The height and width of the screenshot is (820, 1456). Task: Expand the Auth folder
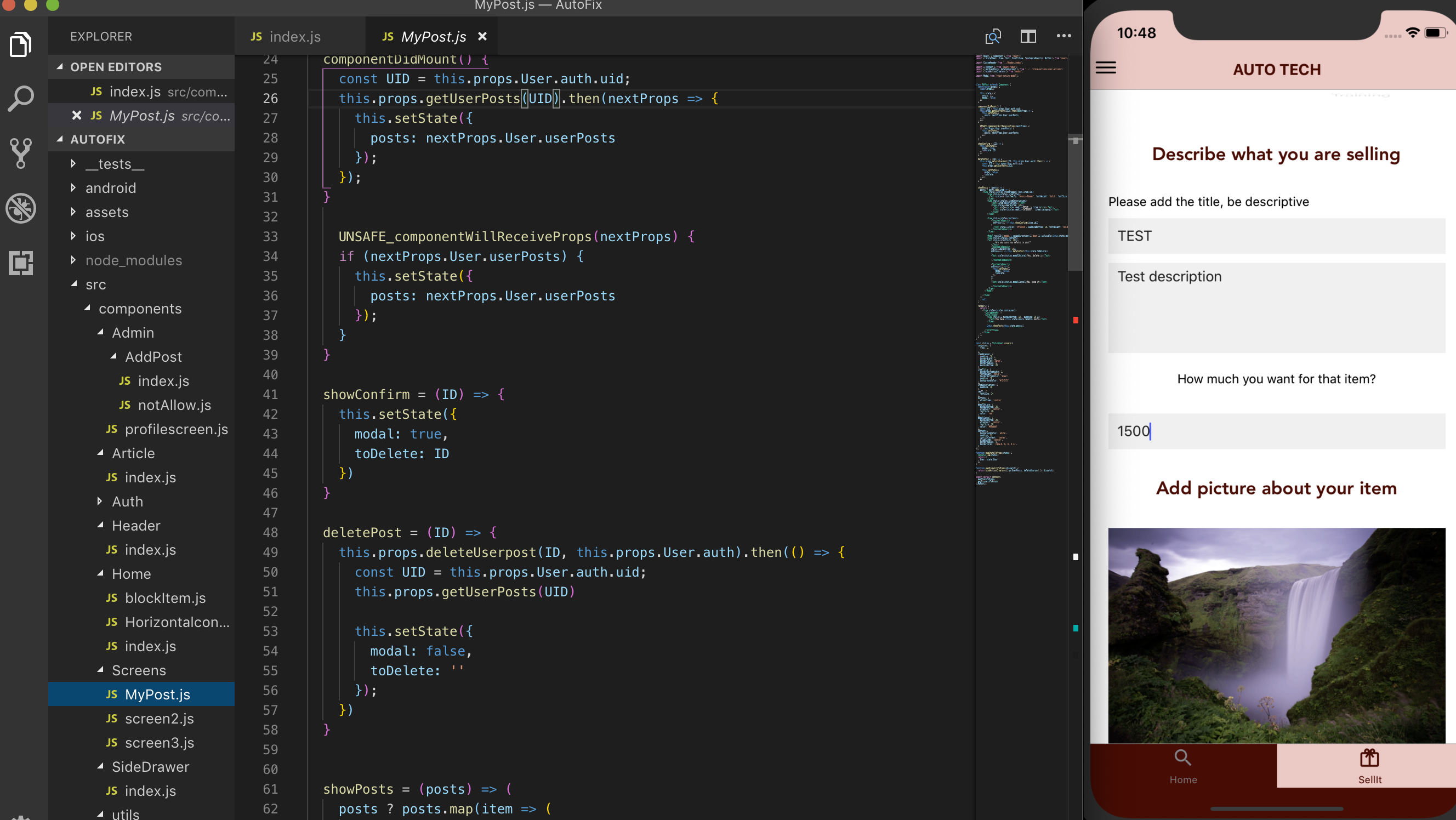[x=127, y=502]
